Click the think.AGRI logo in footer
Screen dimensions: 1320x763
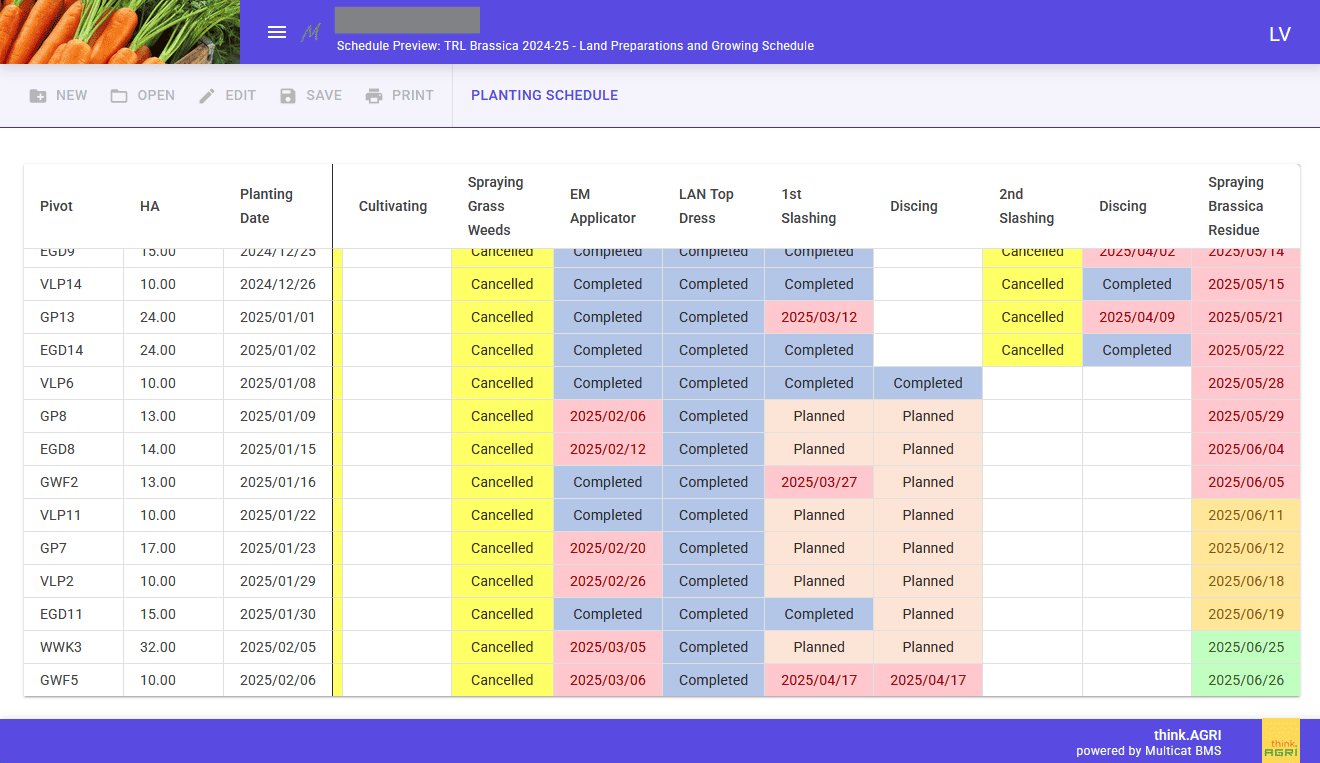pos(1280,741)
